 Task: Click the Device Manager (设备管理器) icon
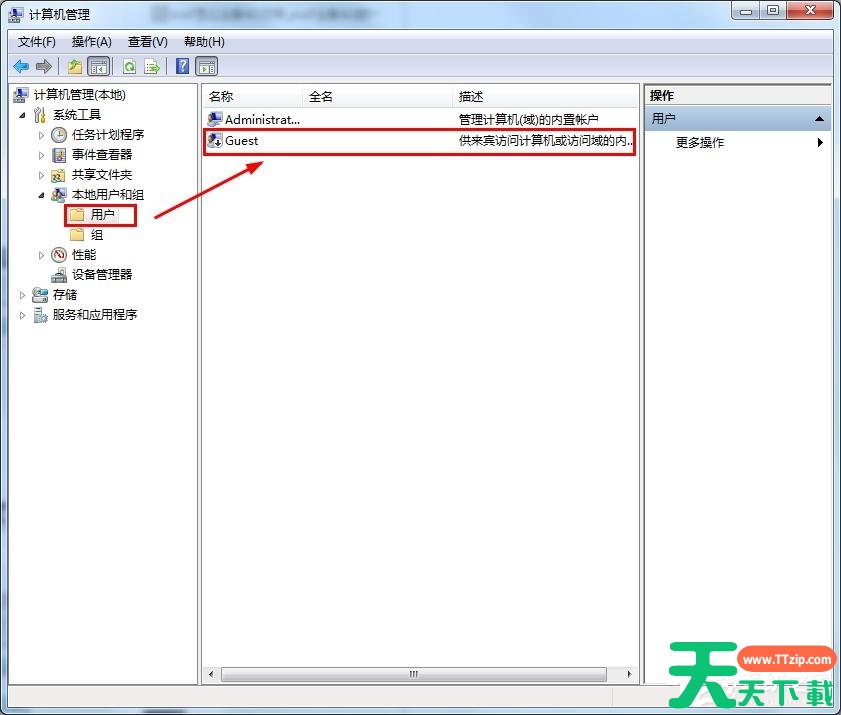(59, 275)
